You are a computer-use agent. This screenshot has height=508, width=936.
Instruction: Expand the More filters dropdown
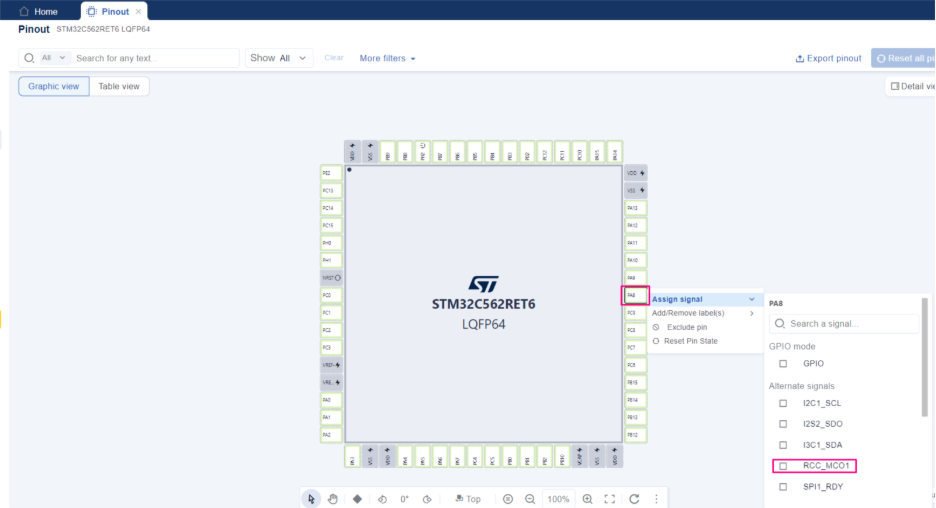pyautogui.click(x=387, y=58)
